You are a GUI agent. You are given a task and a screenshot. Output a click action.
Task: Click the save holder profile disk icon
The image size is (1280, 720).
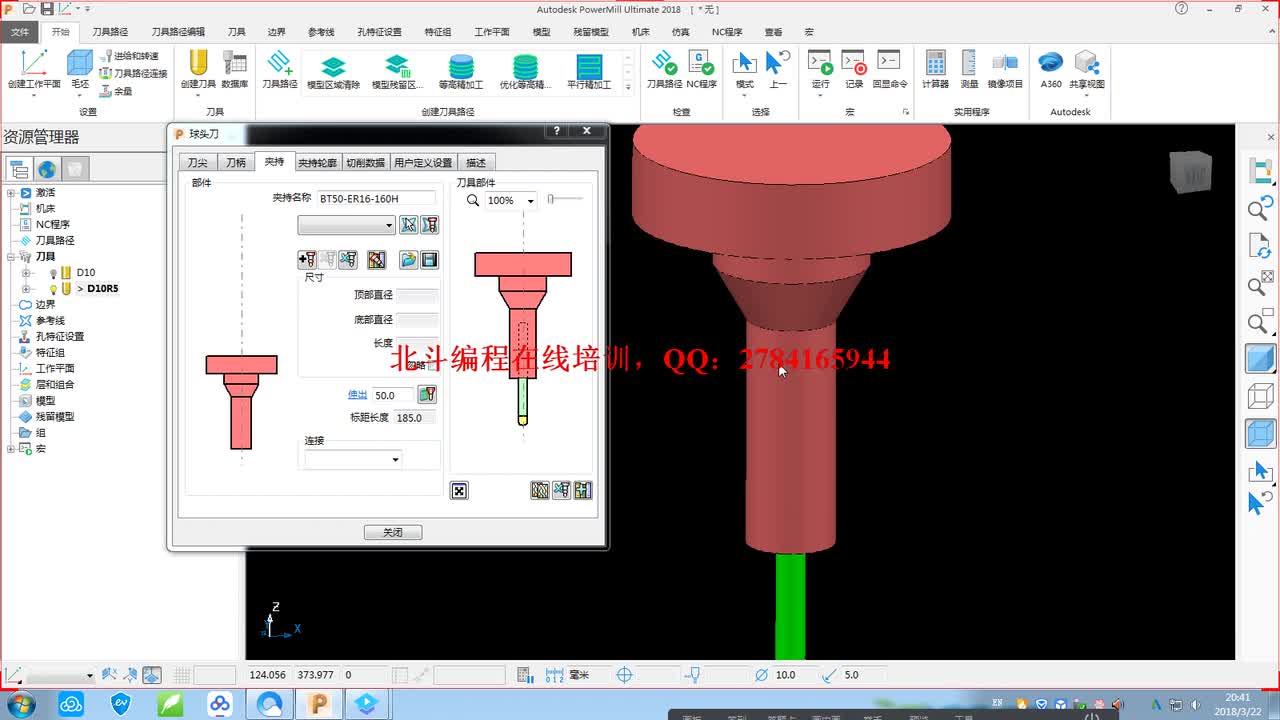(430, 260)
